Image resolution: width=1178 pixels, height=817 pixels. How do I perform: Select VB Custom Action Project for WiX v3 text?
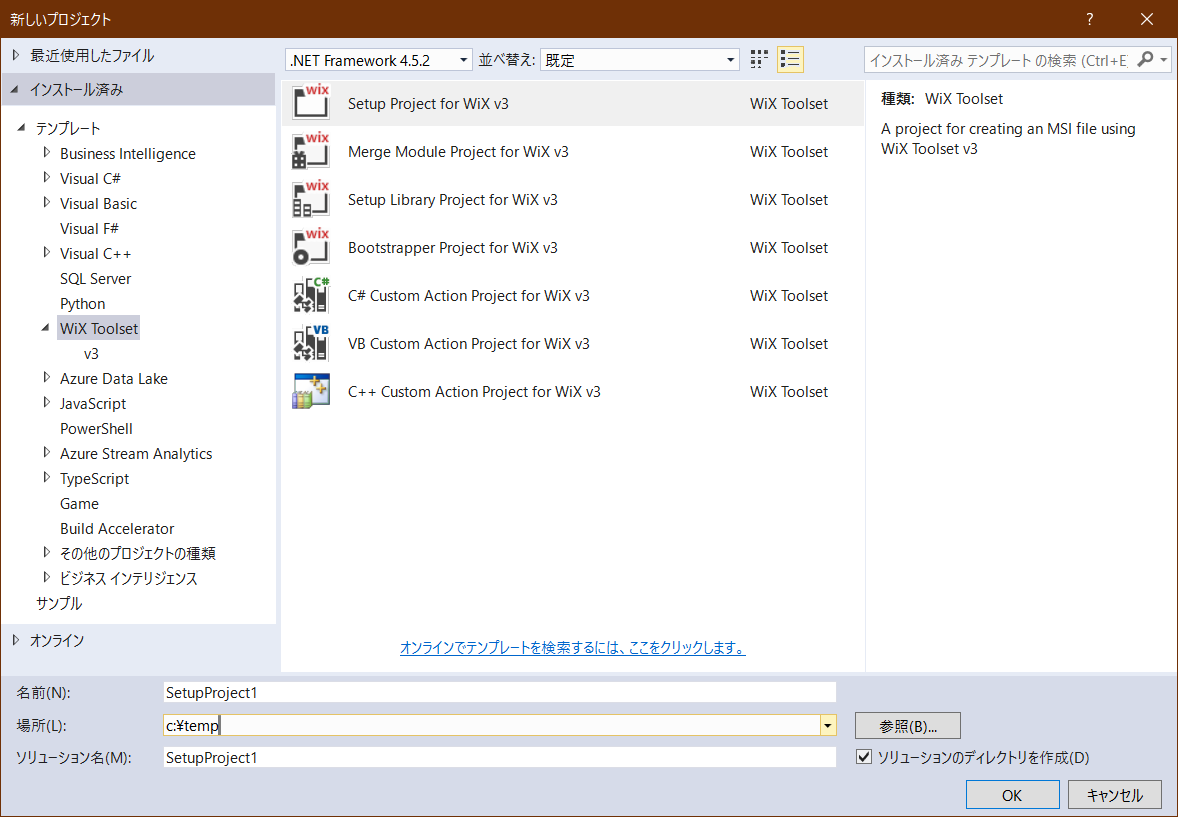point(469,343)
